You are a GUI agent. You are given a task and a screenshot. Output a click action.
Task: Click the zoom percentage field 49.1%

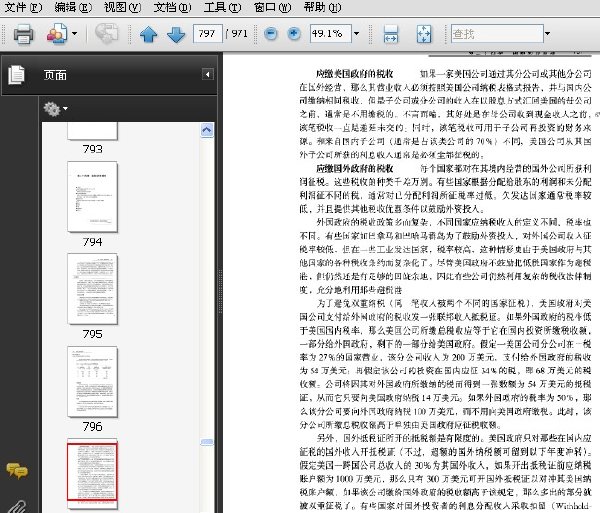click(331, 34)
